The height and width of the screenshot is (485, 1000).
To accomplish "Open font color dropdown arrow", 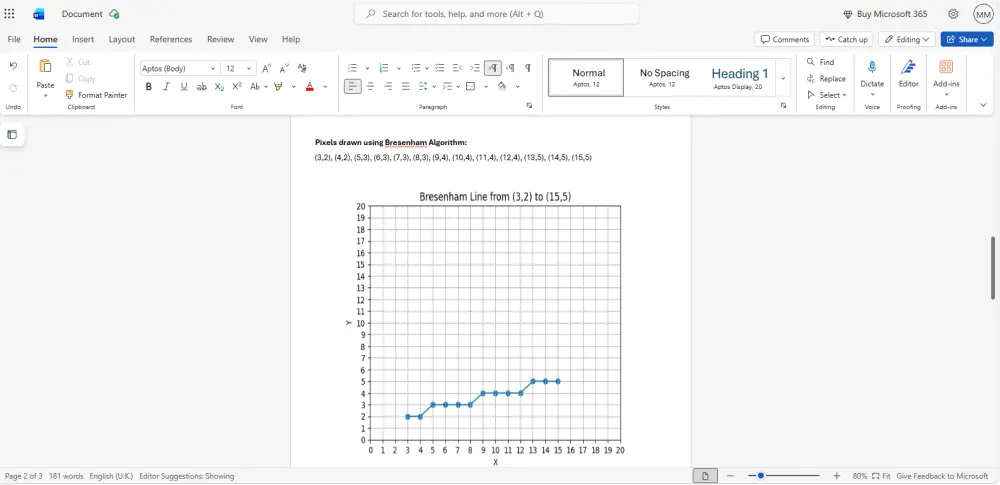I will (x=325, y=86).
